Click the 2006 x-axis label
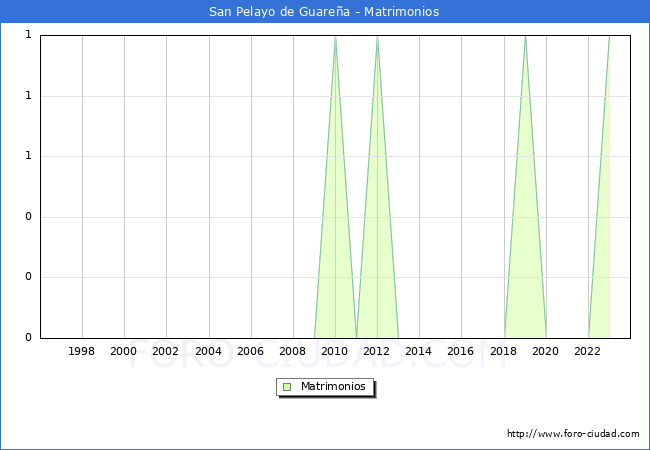This screenshot has width=650, height=450. (x=250, y=351)
